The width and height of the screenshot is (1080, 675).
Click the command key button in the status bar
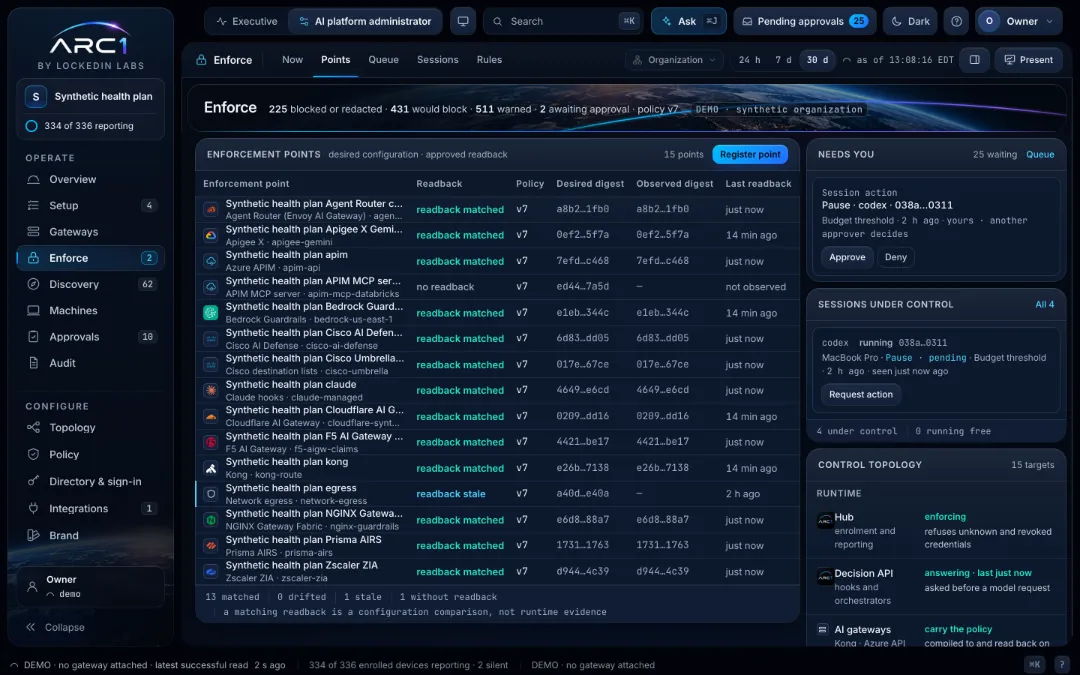click(1034, 664)
